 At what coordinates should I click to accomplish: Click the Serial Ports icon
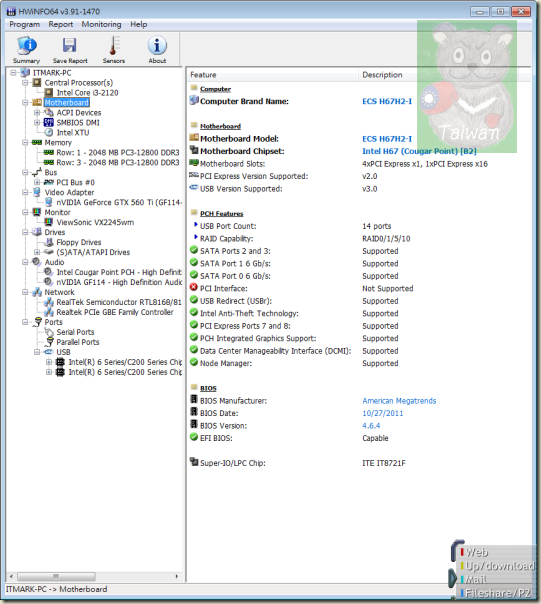49,332
